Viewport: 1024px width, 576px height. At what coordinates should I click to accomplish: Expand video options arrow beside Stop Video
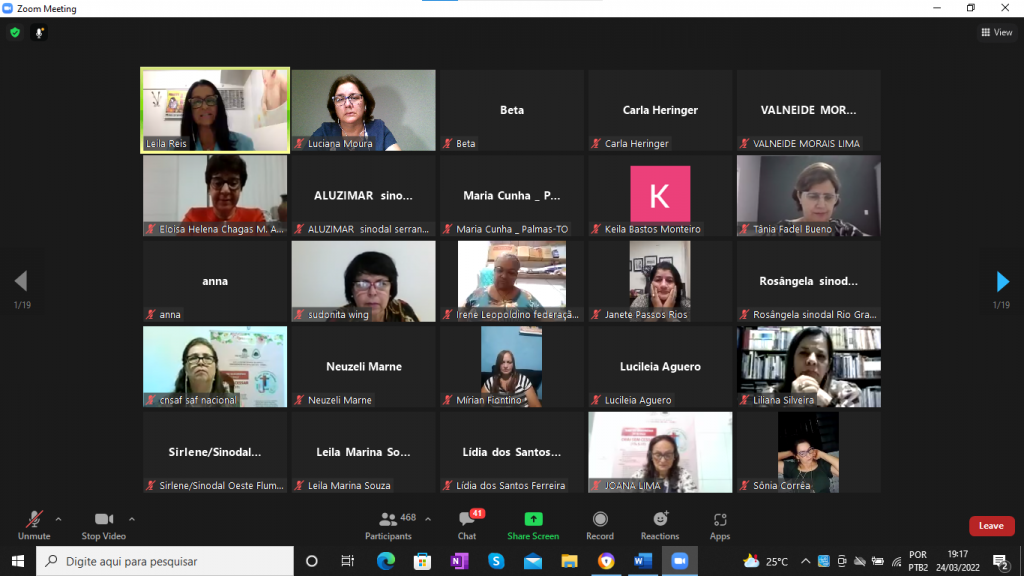(132, 519)
